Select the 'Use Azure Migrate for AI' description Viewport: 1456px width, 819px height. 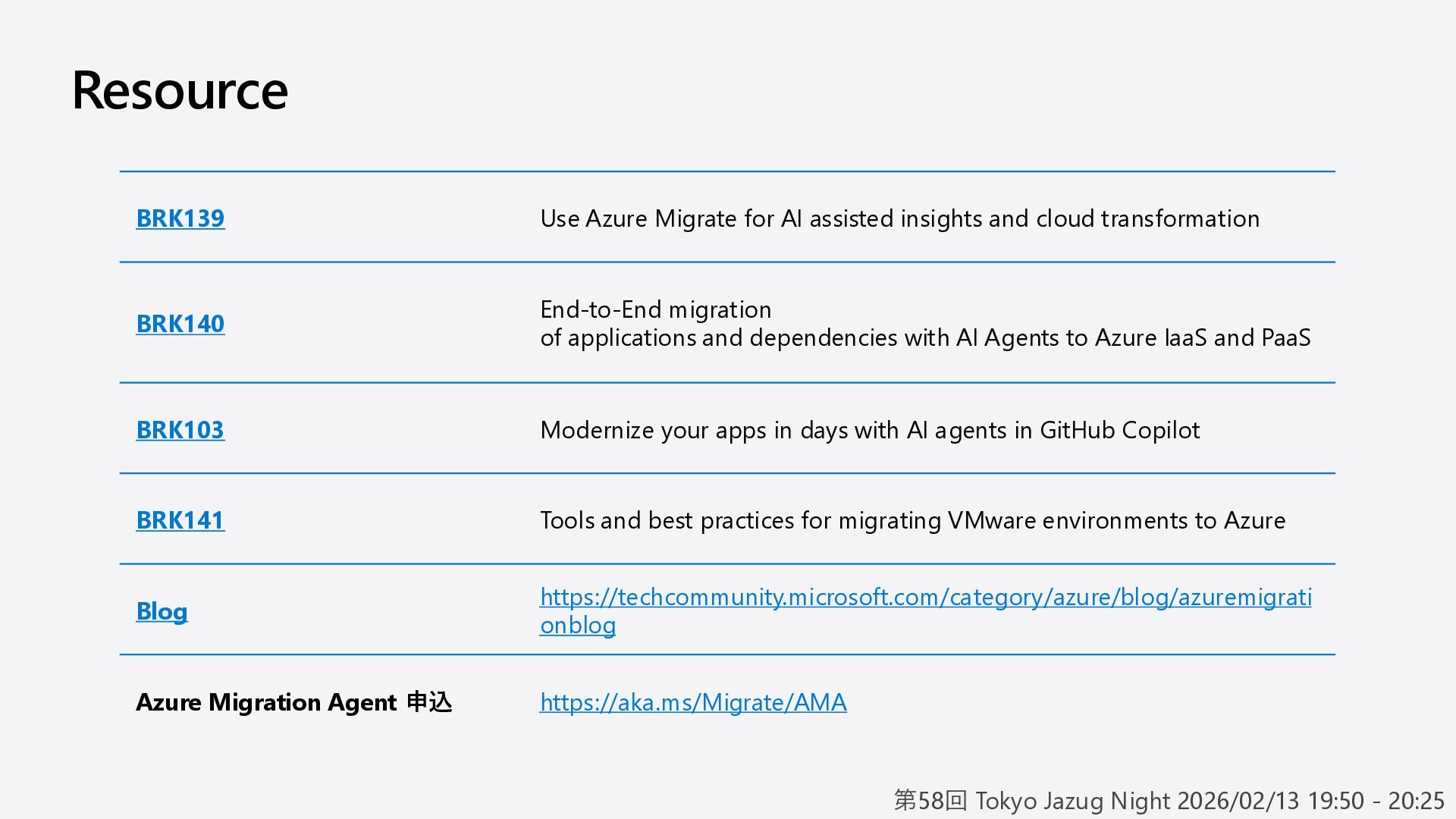[899, 218]
